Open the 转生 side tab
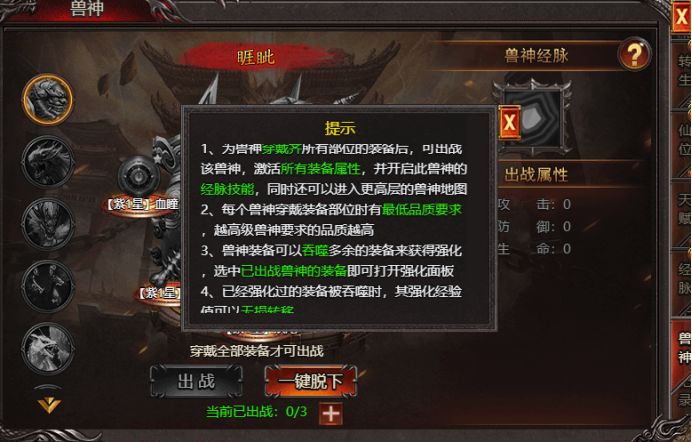The height and width of the screenshot is (442, 692). point(682,73)
